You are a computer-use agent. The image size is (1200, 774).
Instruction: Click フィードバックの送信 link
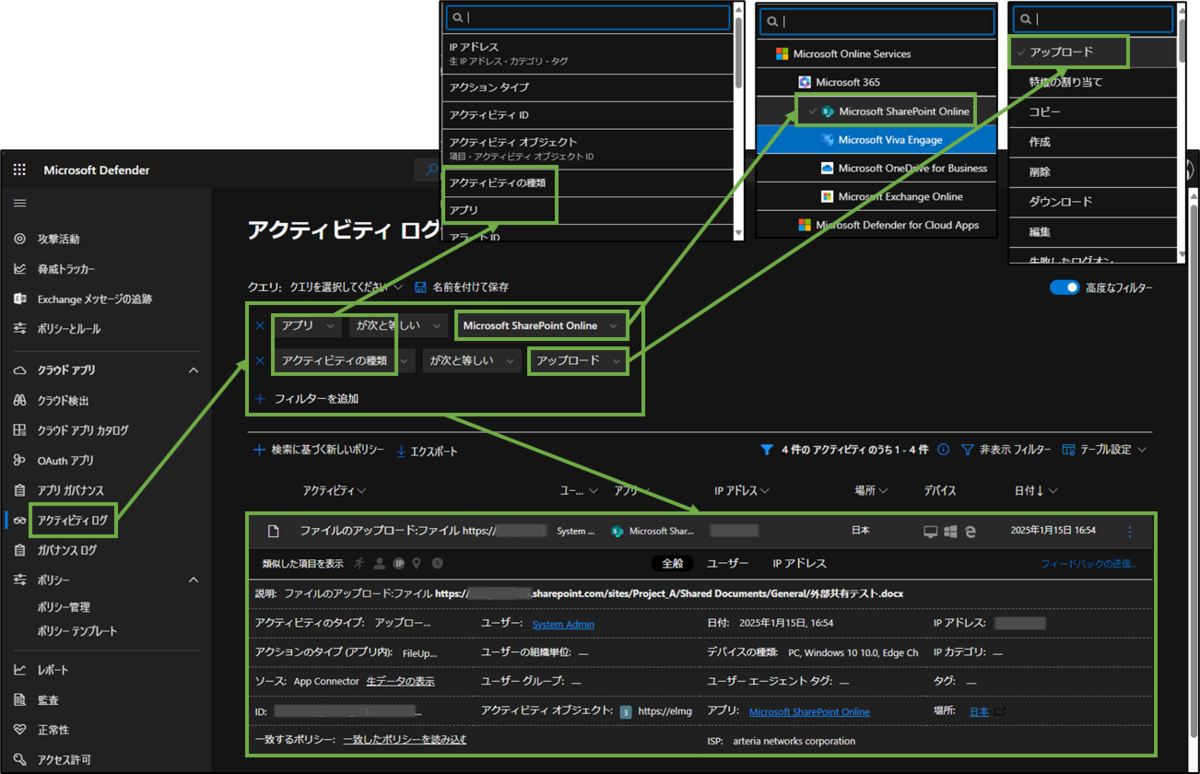tap(1088, 563)
